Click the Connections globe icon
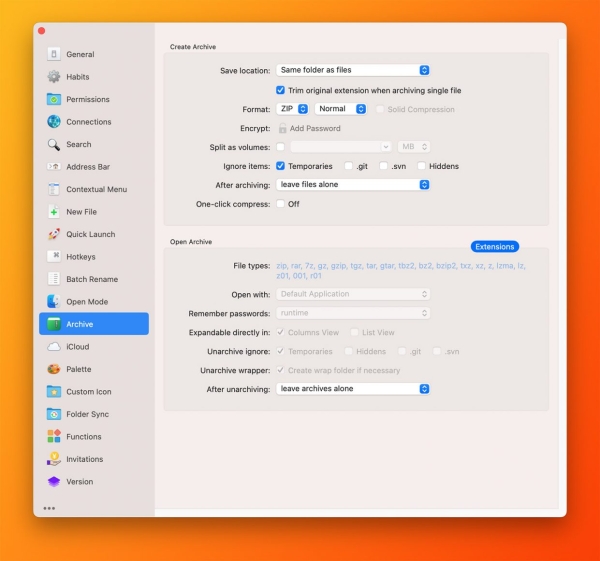The width and height of the screenshot is (600, 561). [54, 122]
